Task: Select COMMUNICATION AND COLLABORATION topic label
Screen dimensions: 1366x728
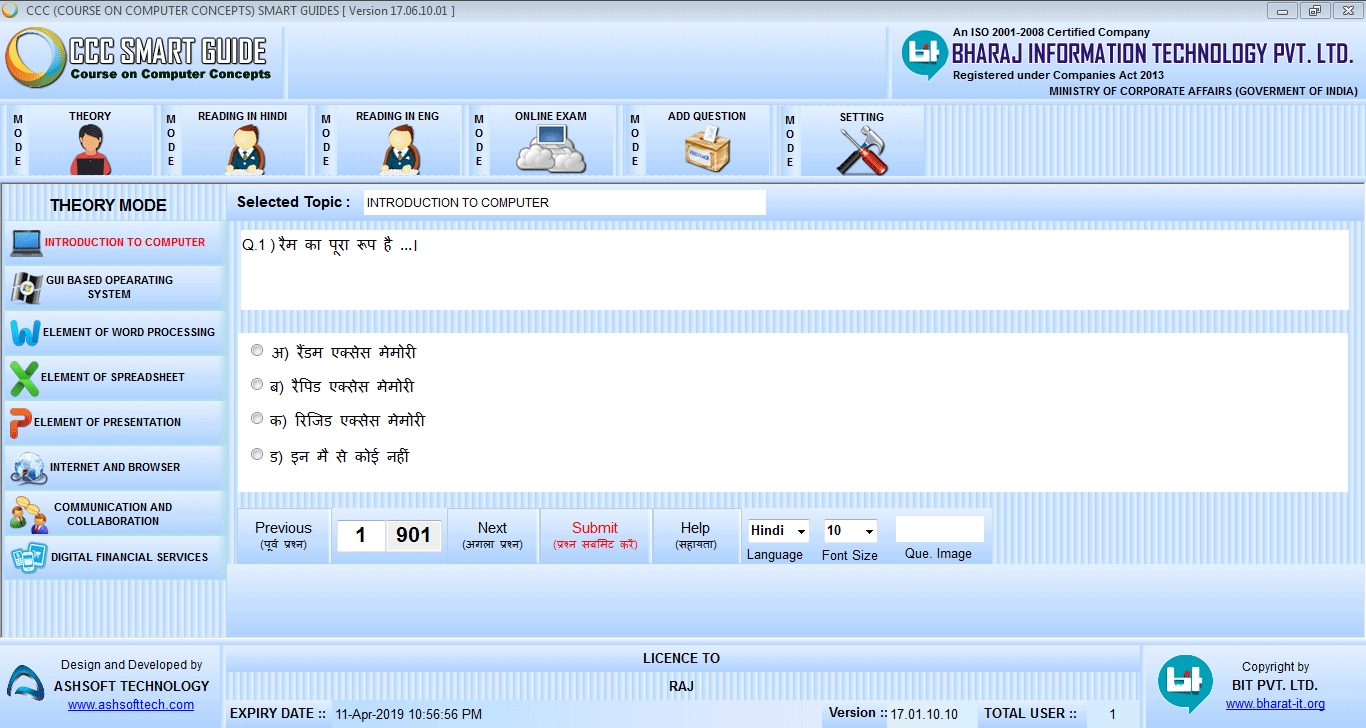Action: [x=113, y=514]
